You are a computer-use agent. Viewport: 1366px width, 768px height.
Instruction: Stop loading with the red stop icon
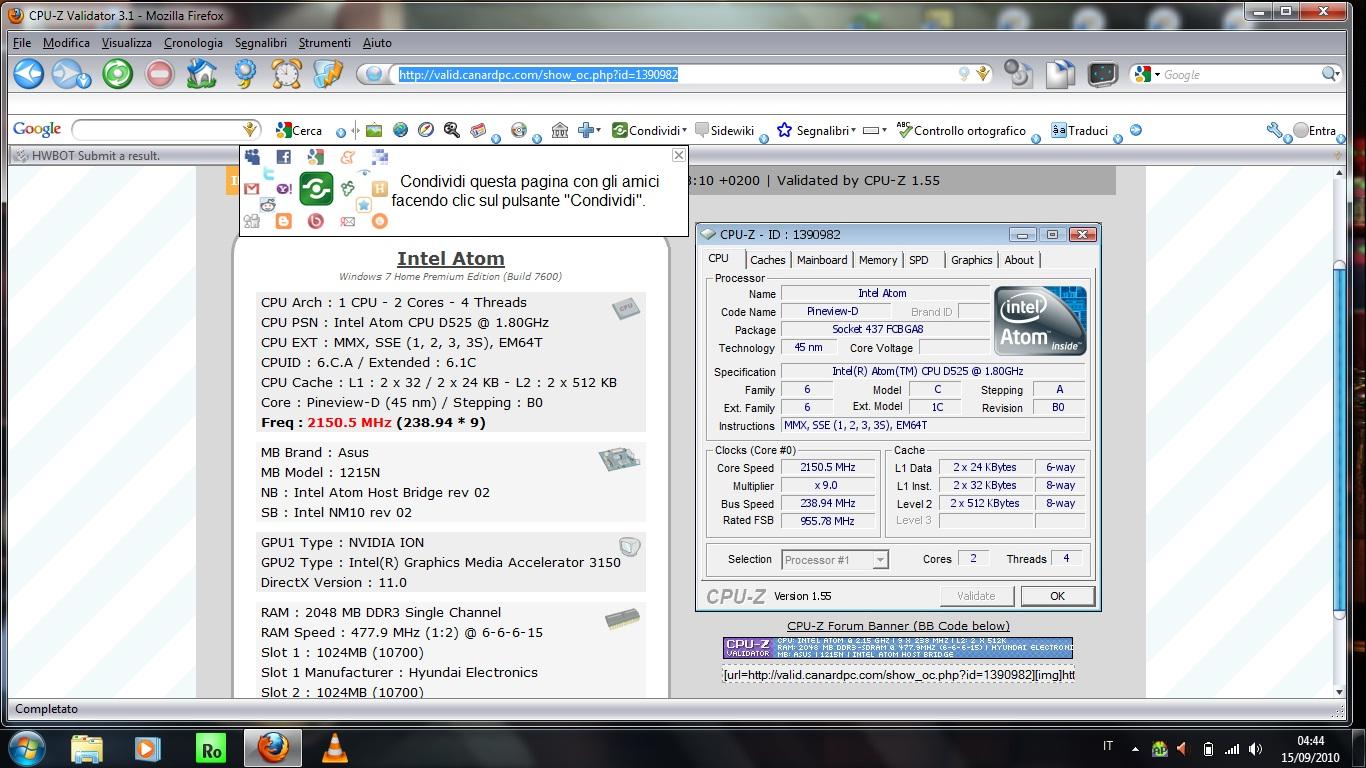[x=159, y=74]
